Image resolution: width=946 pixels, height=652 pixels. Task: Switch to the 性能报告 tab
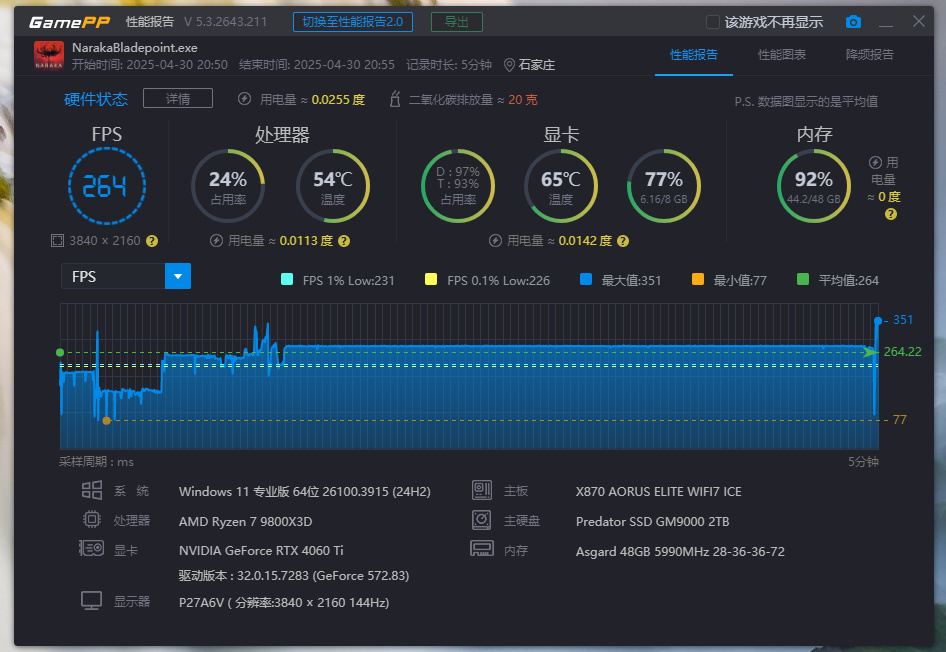tap(694, 55)
